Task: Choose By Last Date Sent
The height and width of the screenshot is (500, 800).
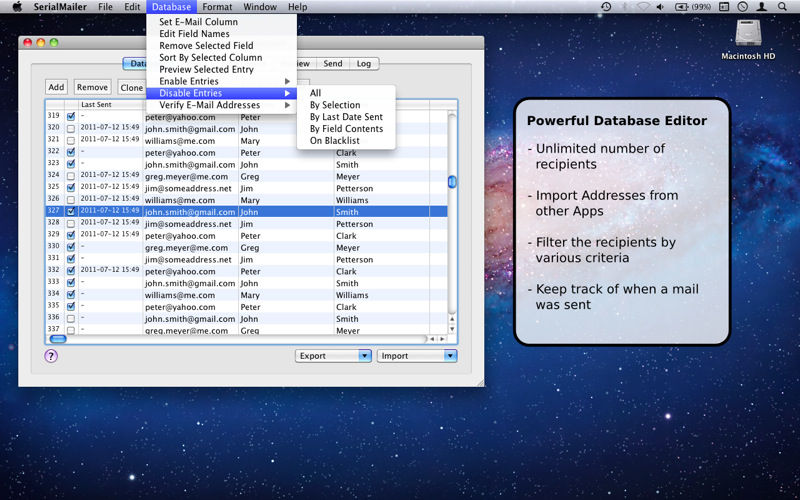Action: [x=346, y=117]
